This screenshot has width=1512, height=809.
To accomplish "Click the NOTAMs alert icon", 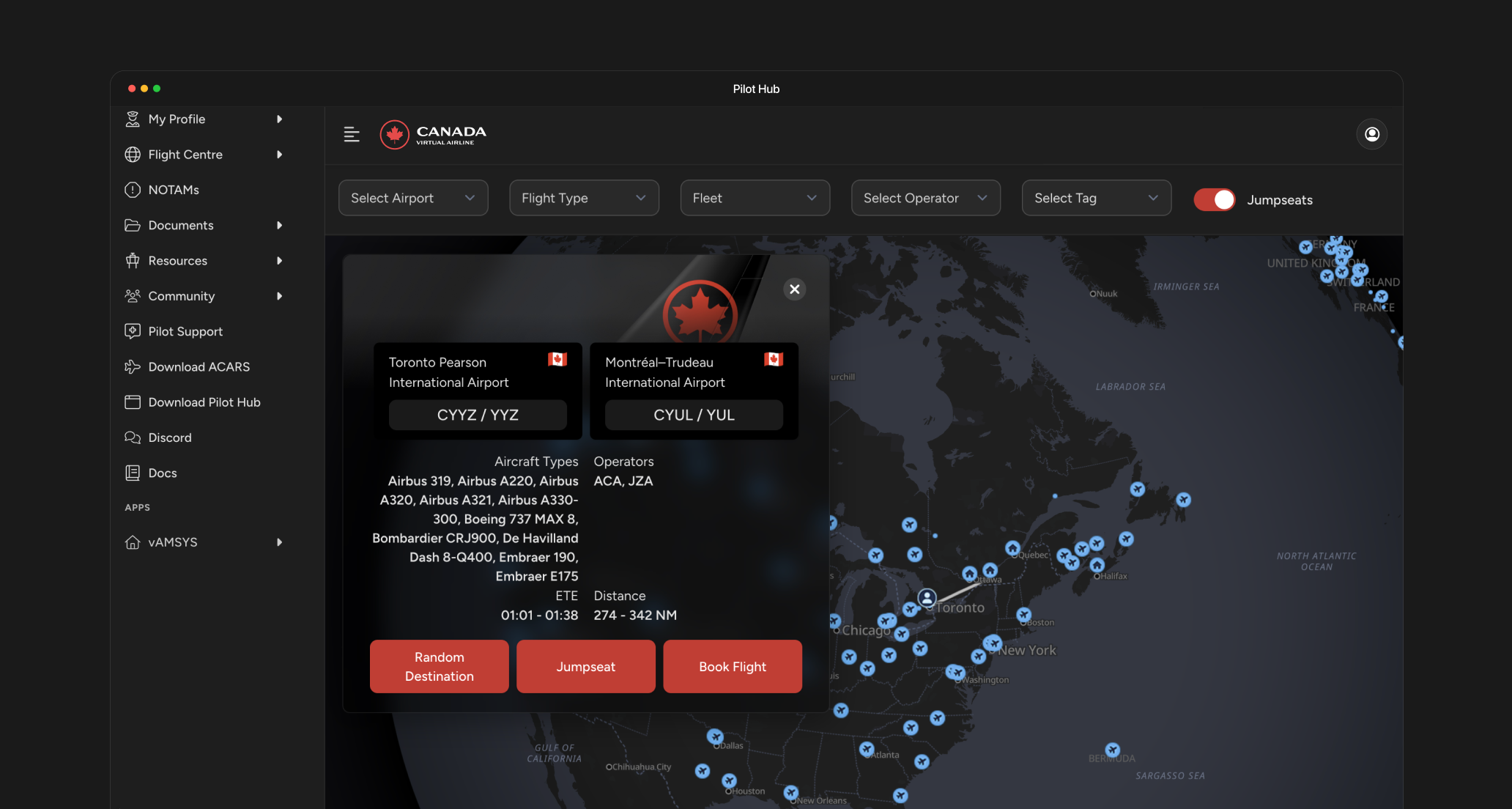I will point(133,190).
